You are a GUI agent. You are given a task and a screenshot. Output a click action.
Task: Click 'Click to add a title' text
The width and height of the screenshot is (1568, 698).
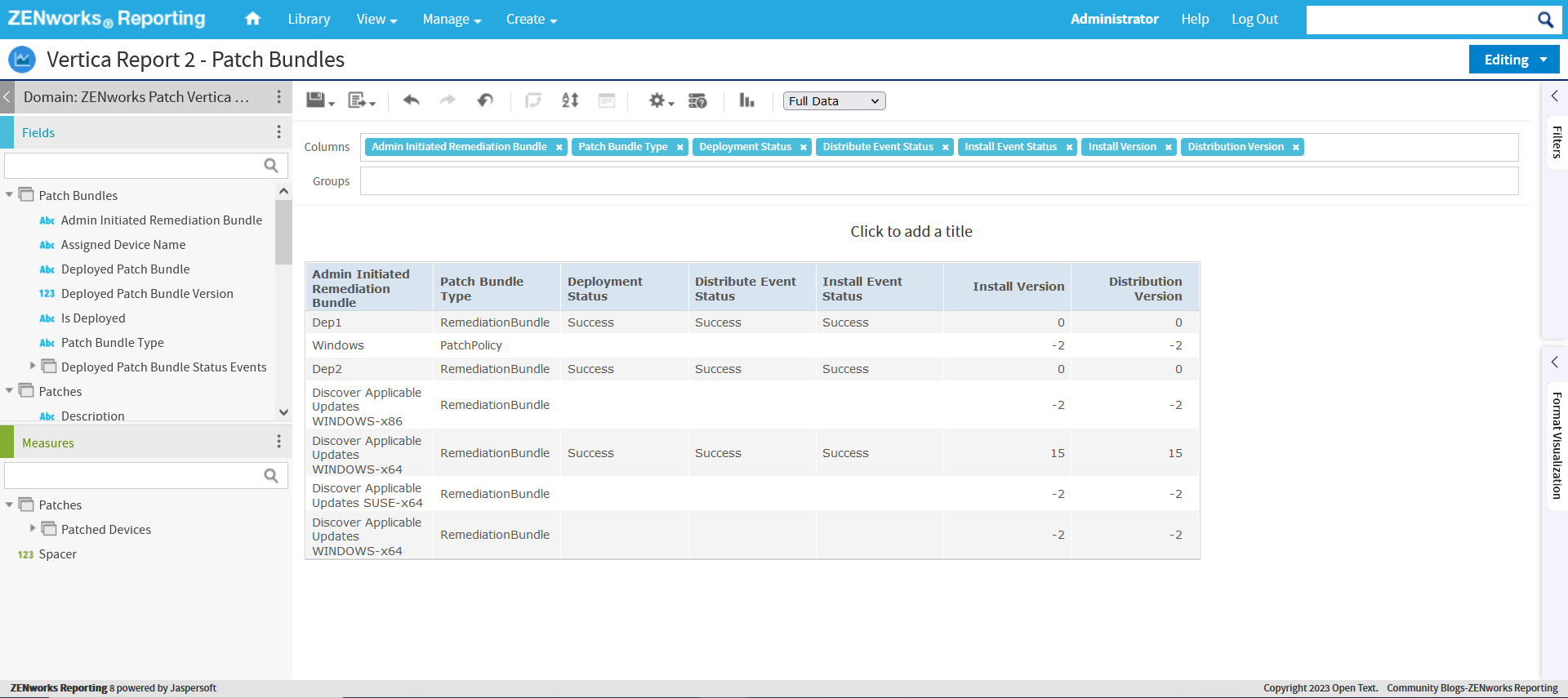911,232
